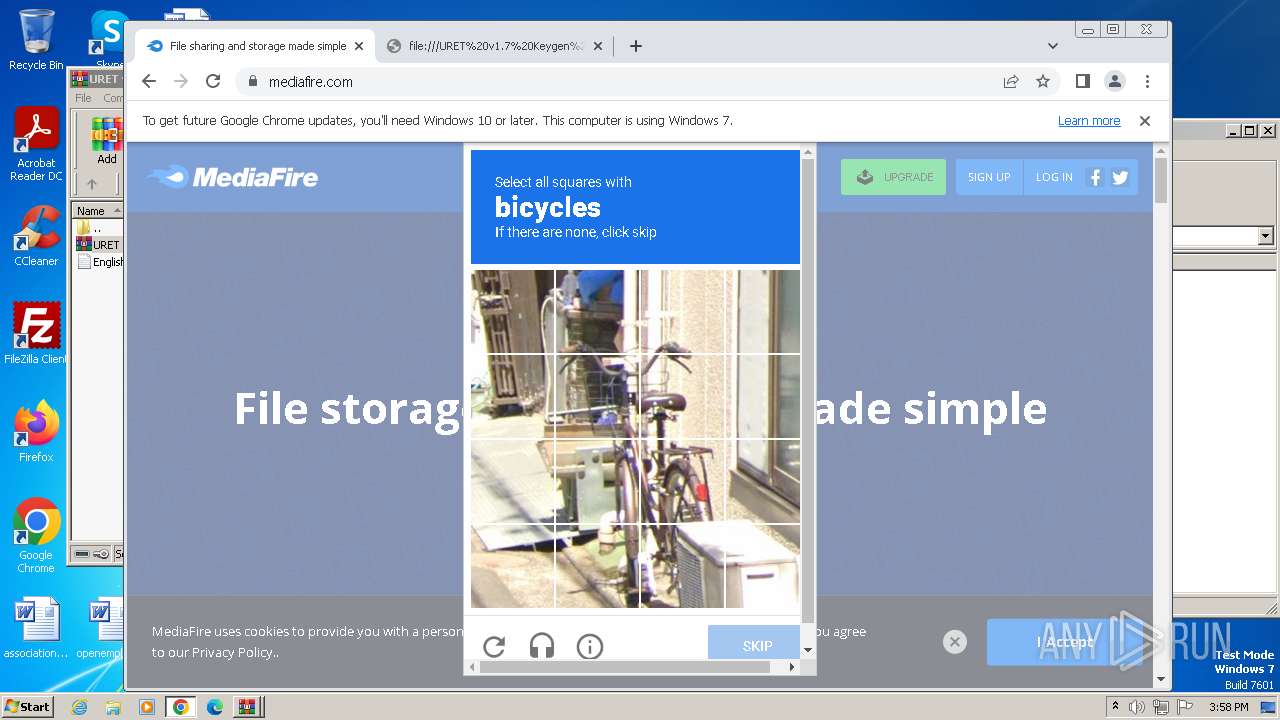Select the top-left captcha square

coord(512,311)
